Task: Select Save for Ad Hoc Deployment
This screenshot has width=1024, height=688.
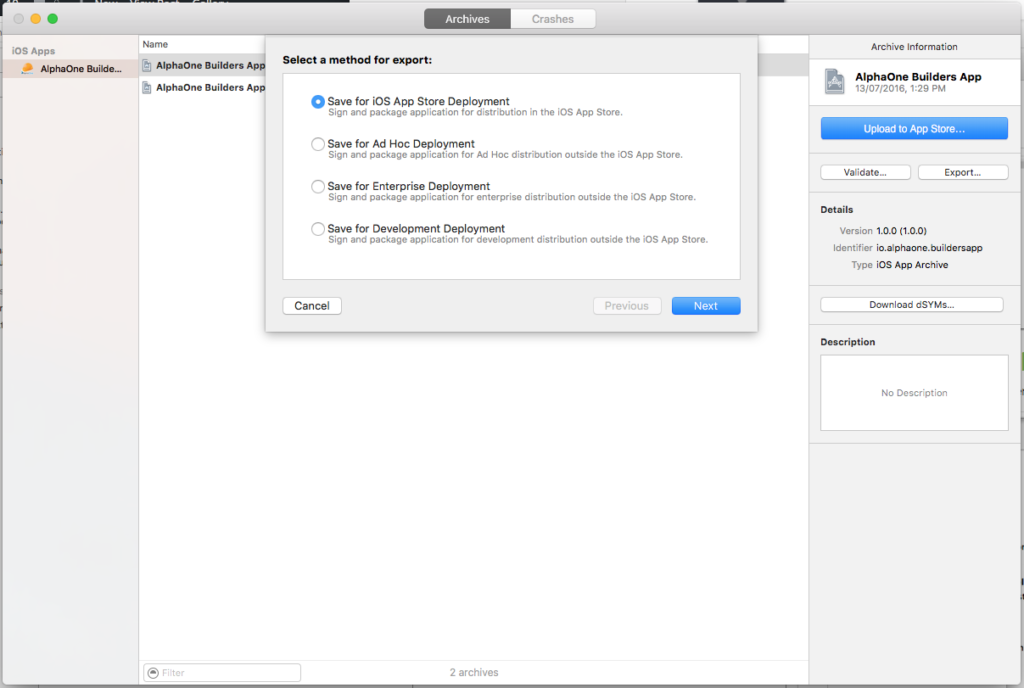Action: (317, 144)
